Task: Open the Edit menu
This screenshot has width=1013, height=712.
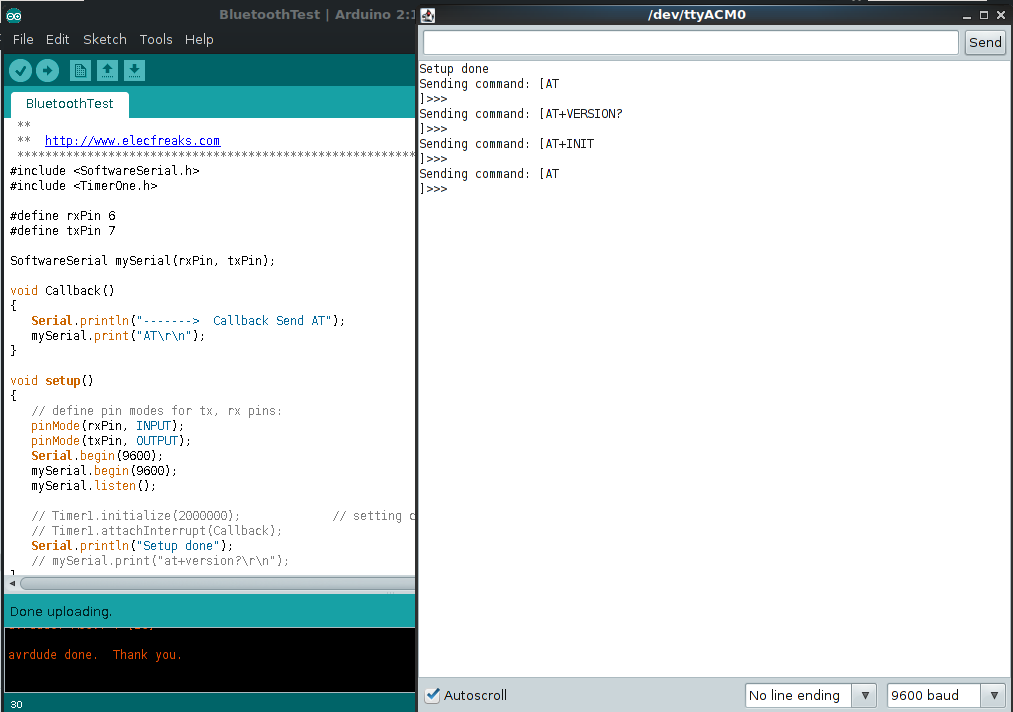Action: 57,39
